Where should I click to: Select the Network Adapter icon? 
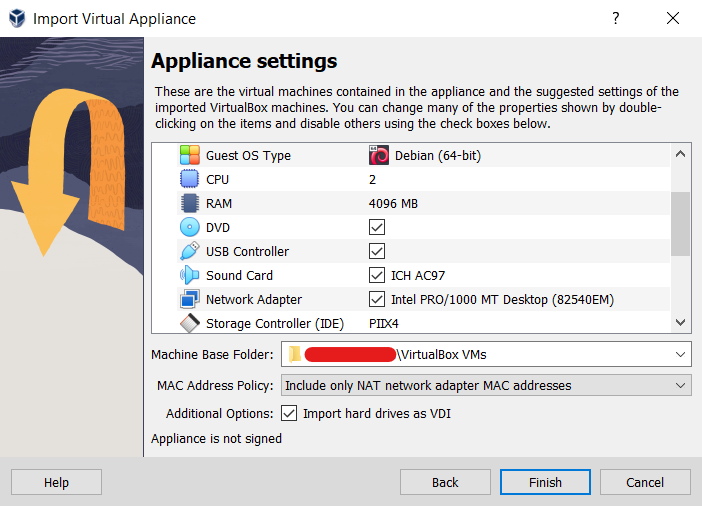(190, 300)
